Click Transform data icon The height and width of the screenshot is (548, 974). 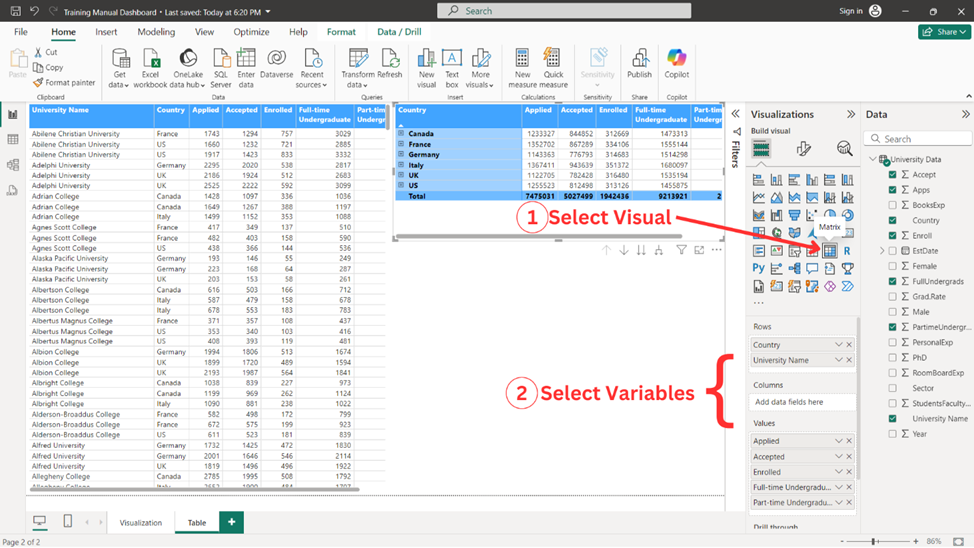(x=358, y=58)
